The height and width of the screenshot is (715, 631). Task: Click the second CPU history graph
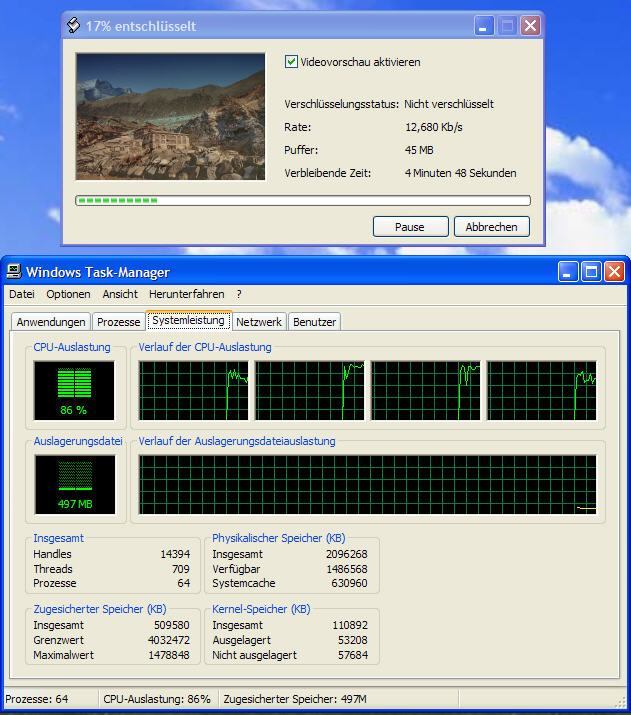(310, 391)
